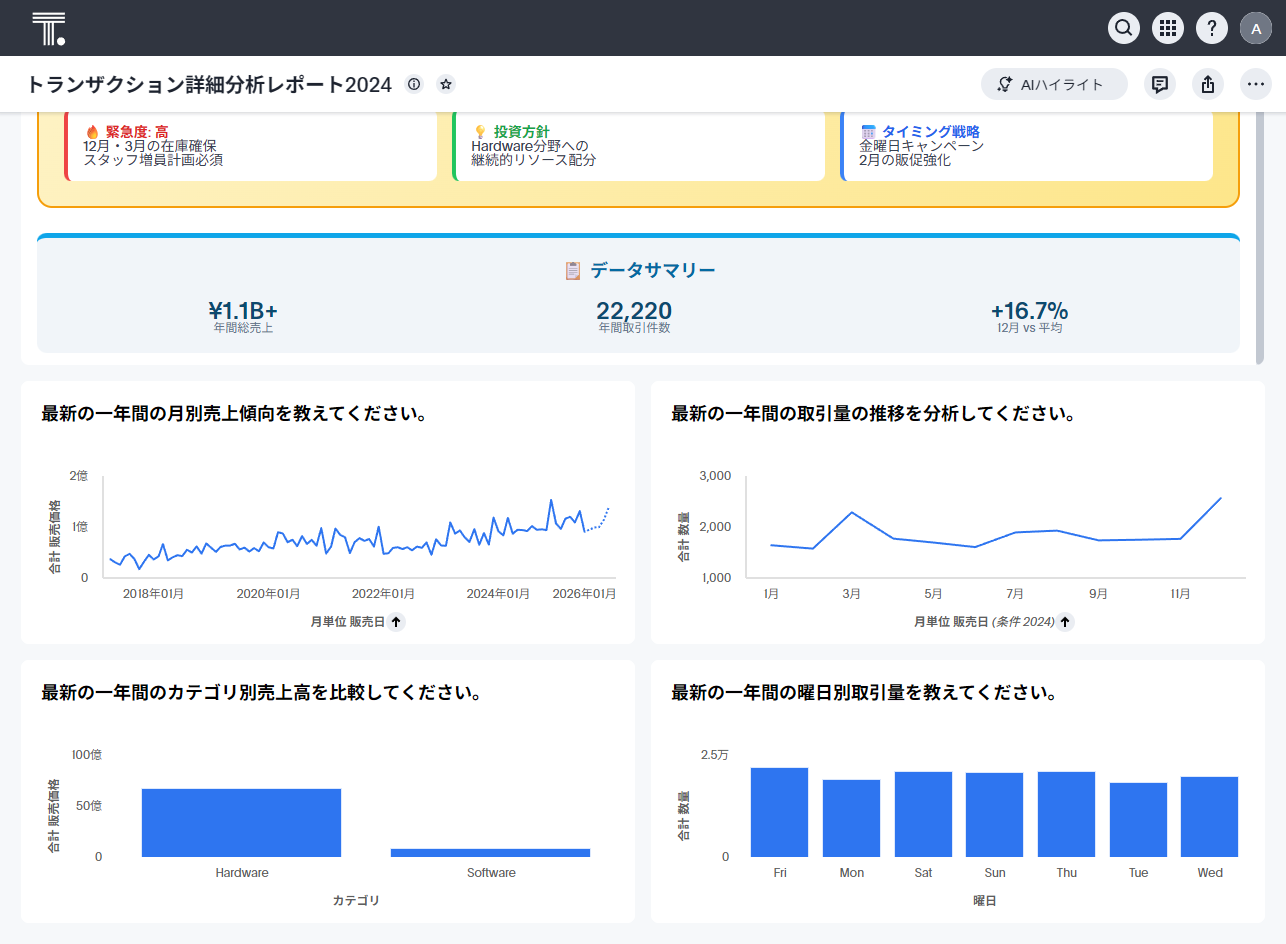Click the ¥1.1B+ annual sales value
1286x944 pixels.
point(243,311)
